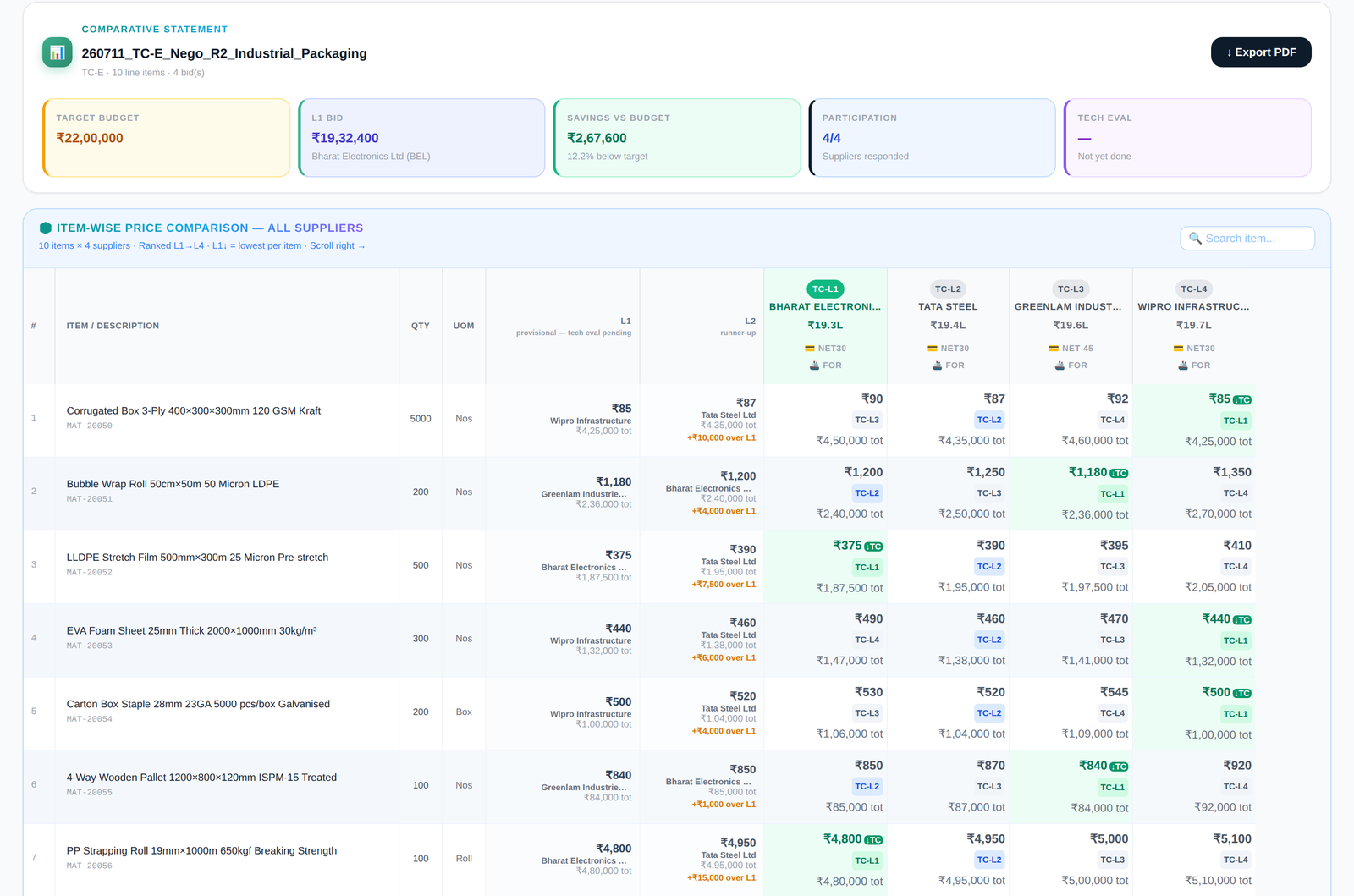Click the TC tag beside the ₹500 Wipro price
The image size is (1354, 896).
(1242, 694)
